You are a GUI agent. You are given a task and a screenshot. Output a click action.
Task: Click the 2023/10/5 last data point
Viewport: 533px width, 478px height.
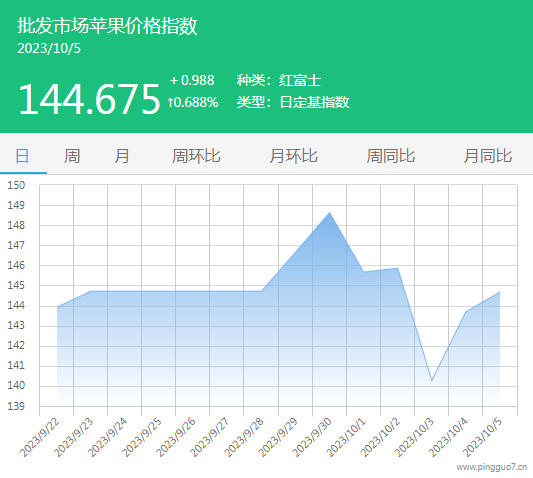point(500,292)
